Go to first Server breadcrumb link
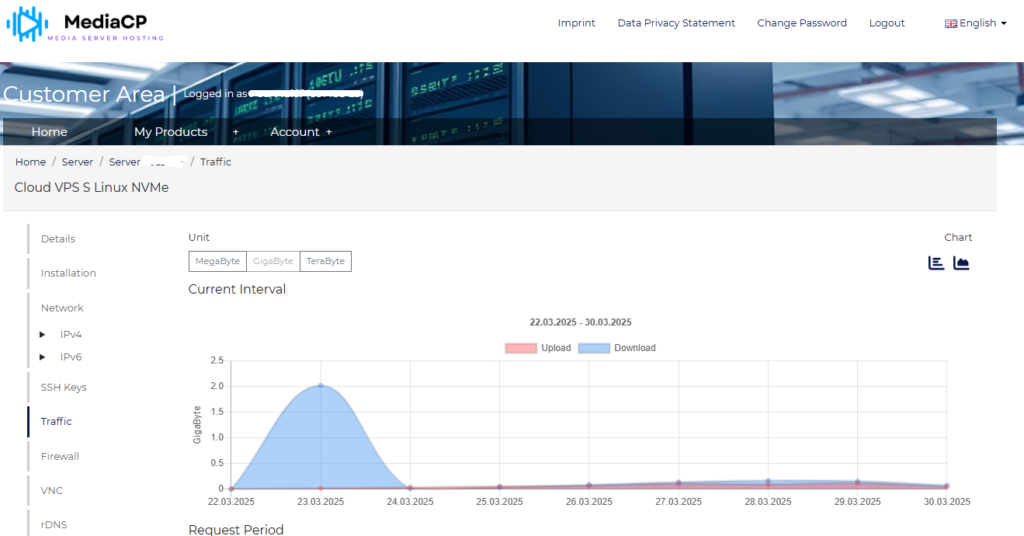 pos(77,162)
